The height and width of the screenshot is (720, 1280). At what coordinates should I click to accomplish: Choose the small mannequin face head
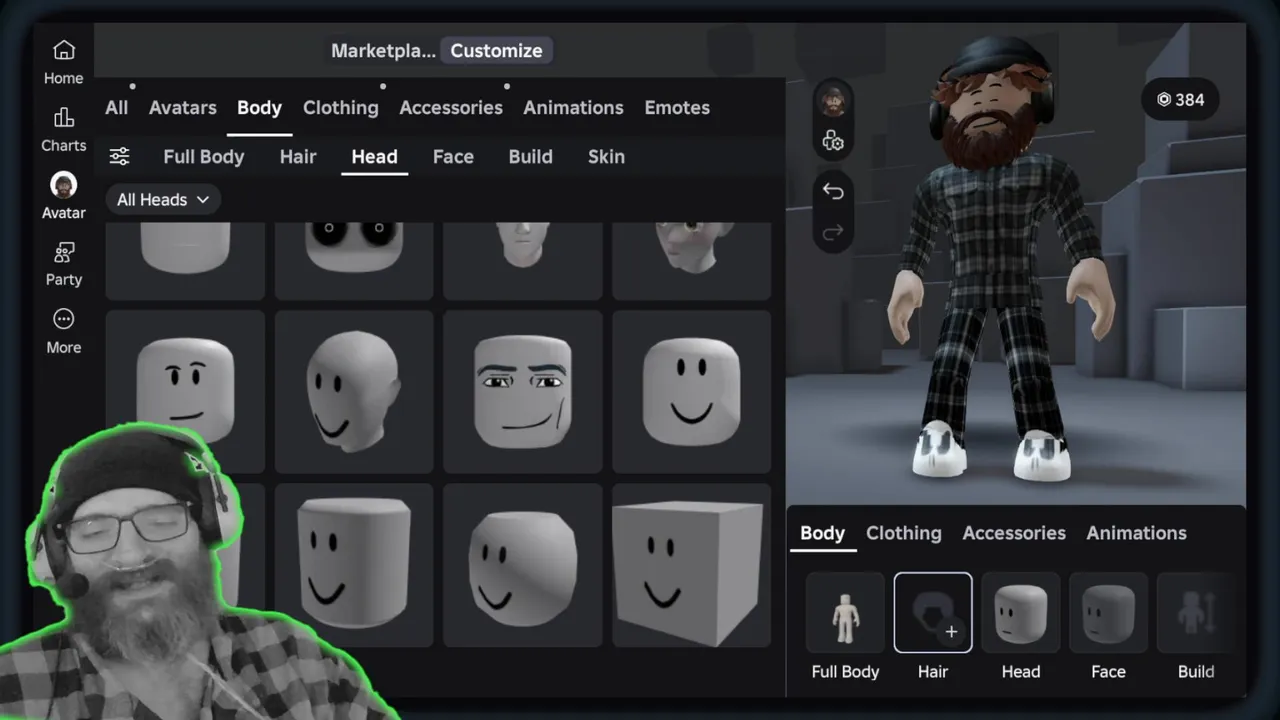tap(523, 260)
